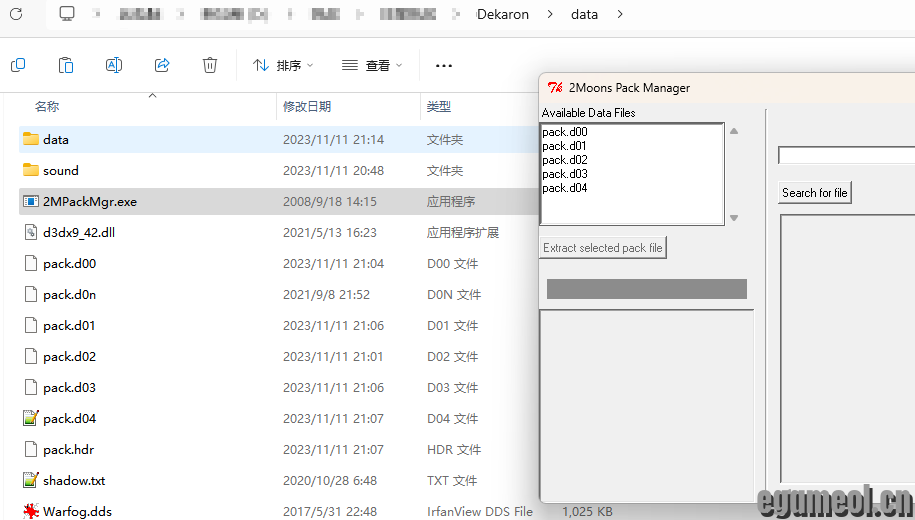Image resolution: width=915 pixels, height=520 pixels.
Task: Select the file name shadow.txt
Action: [74, 480]
